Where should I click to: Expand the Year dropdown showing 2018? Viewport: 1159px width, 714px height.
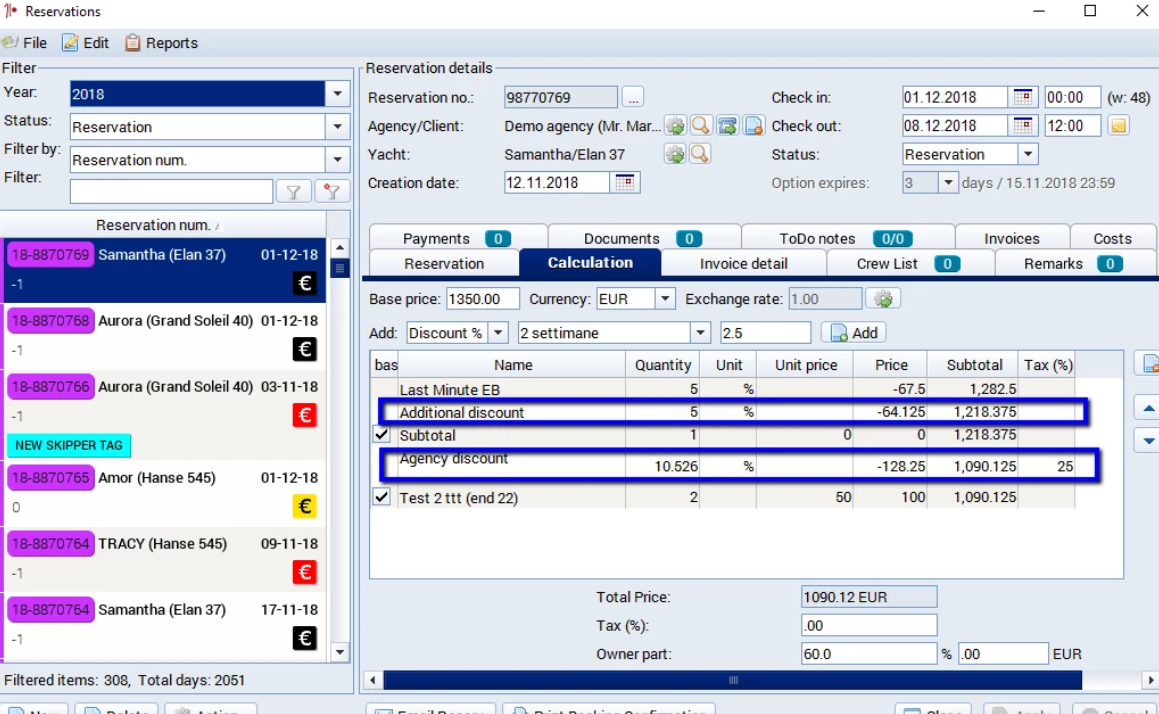click(337, 94)
